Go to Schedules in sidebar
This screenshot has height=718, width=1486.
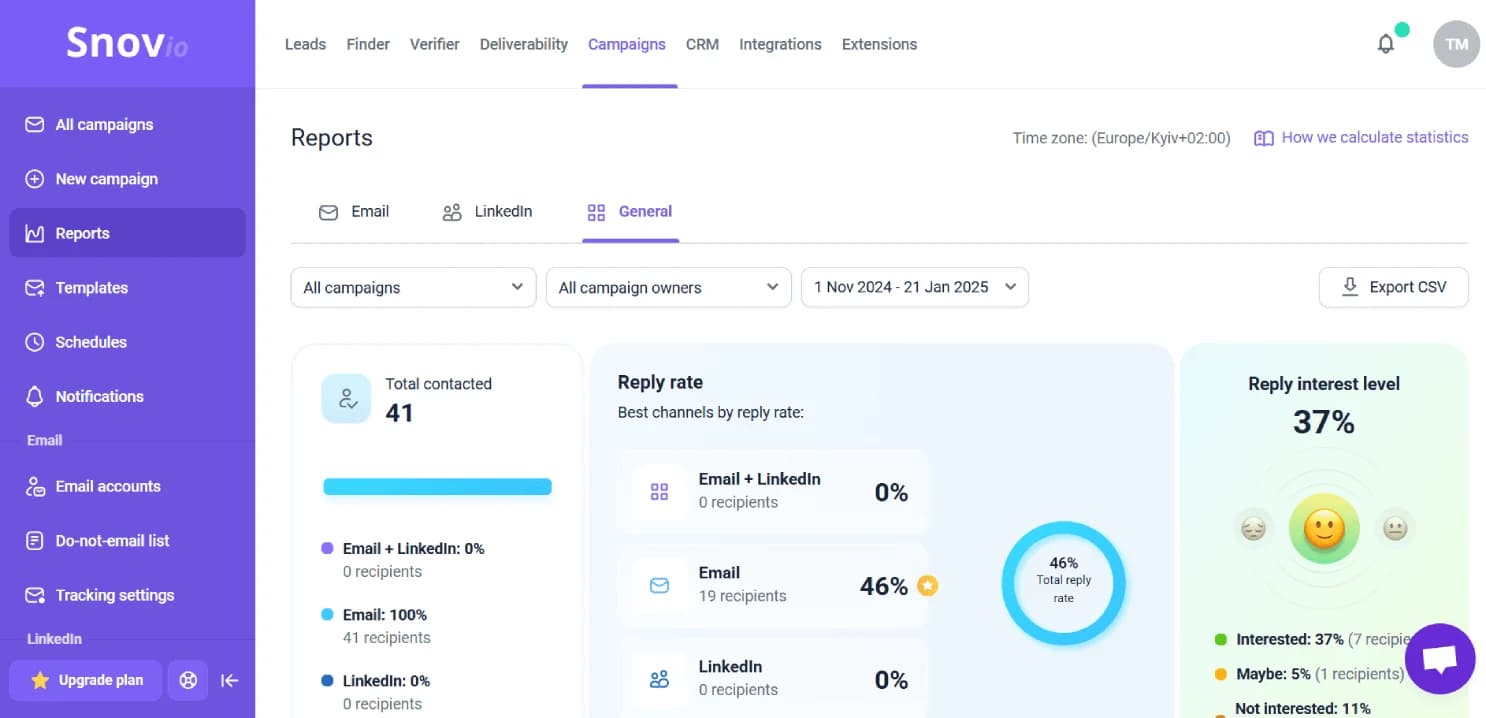(x=127, y=342)
